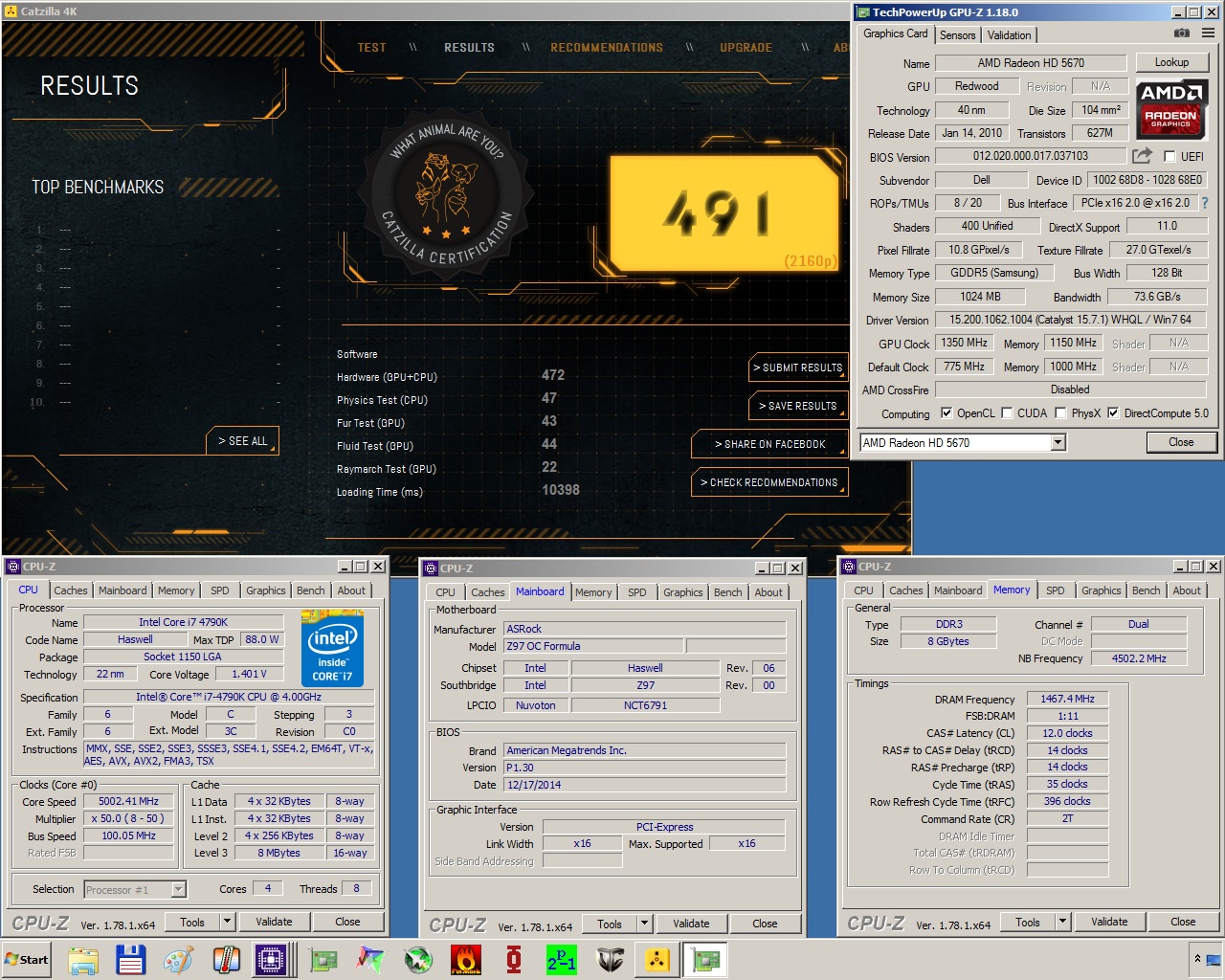Click CHECK RECOMMENDATIONS in Catzilla

point(769,482)
